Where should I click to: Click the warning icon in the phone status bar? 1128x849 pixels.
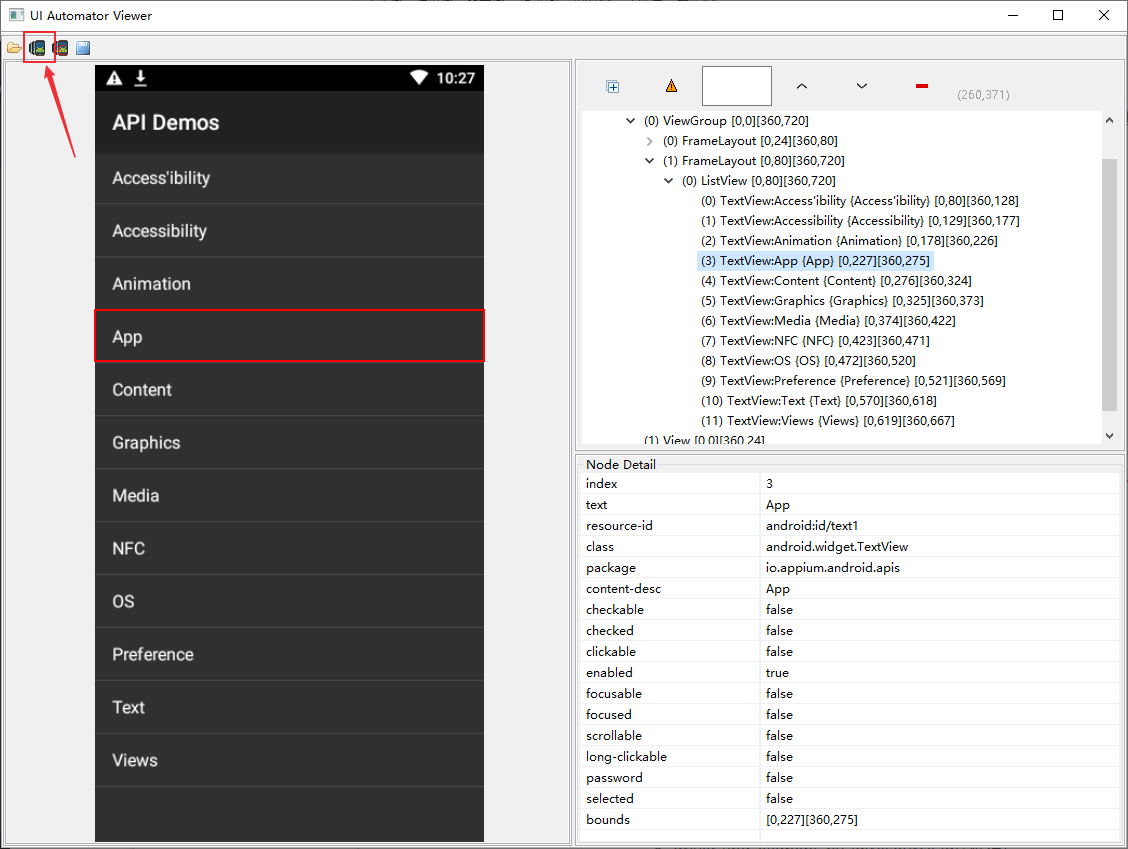point(114,78)
